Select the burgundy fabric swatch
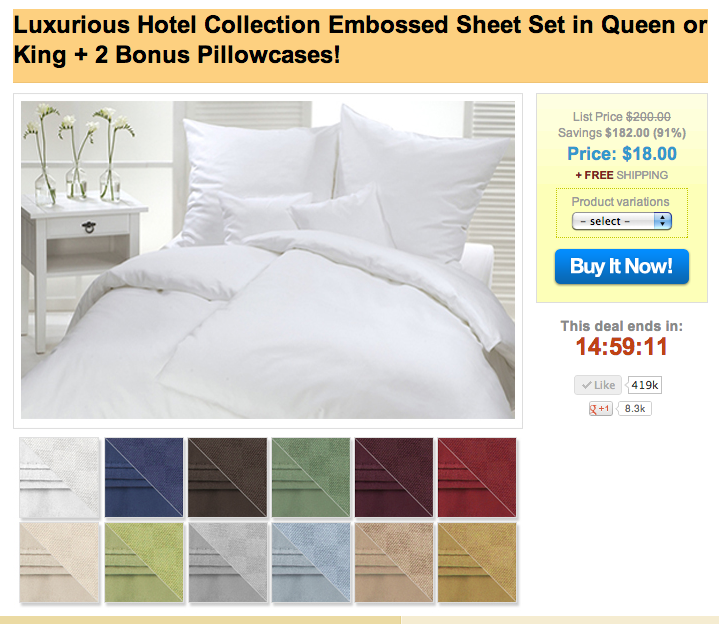Image resolution: width=719 pixels, height=624 pixels. (x=394, y=477)
